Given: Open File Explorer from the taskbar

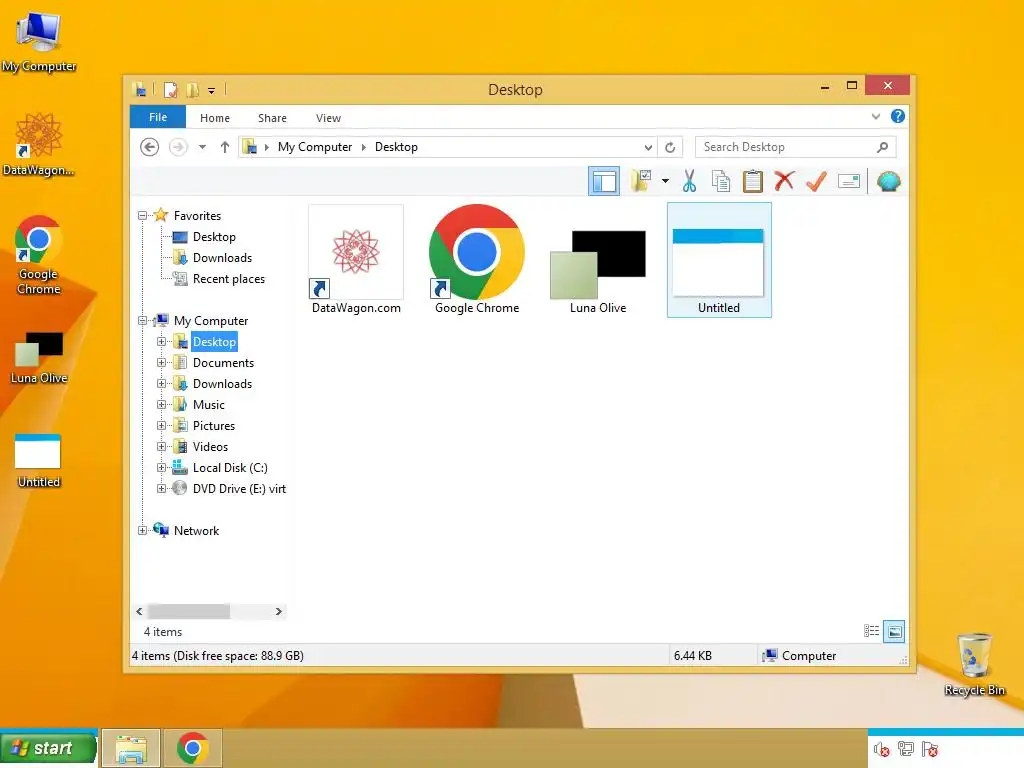Looking at the screenshot, I should [x=131, y=748].
